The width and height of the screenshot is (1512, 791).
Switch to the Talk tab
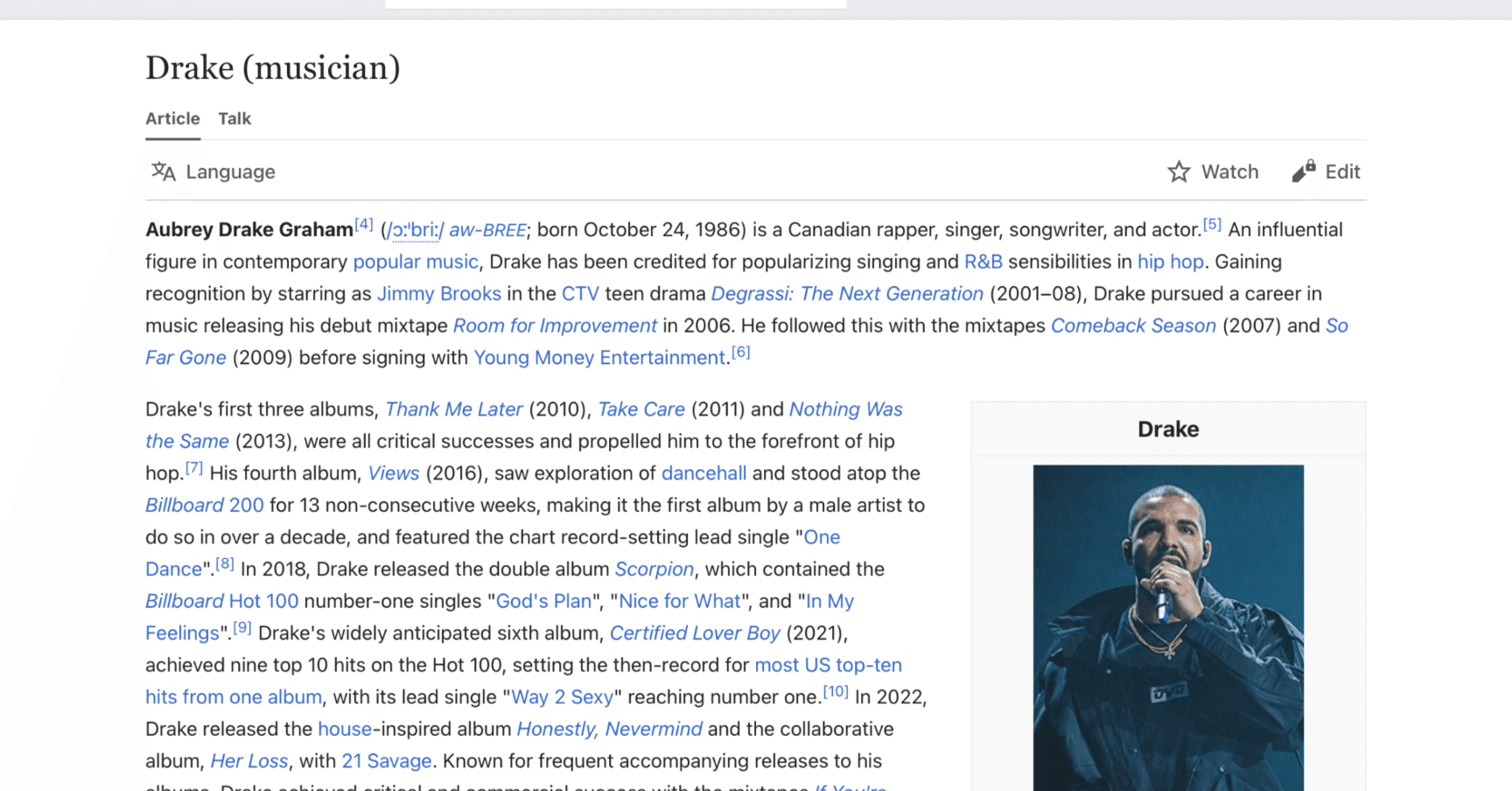click(x=234, y=118)
